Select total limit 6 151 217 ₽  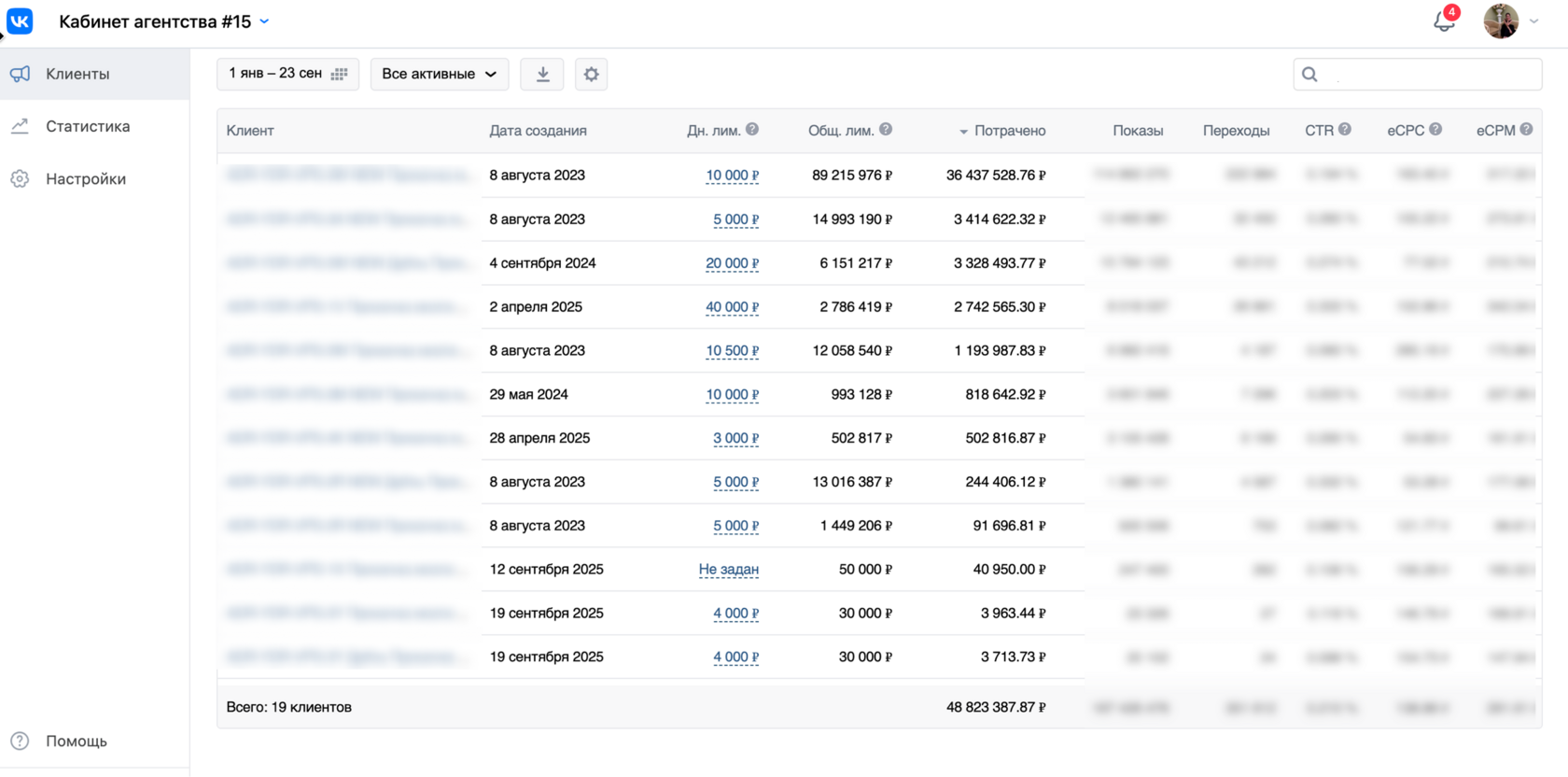pyautogui.click(x=856, y=263)
